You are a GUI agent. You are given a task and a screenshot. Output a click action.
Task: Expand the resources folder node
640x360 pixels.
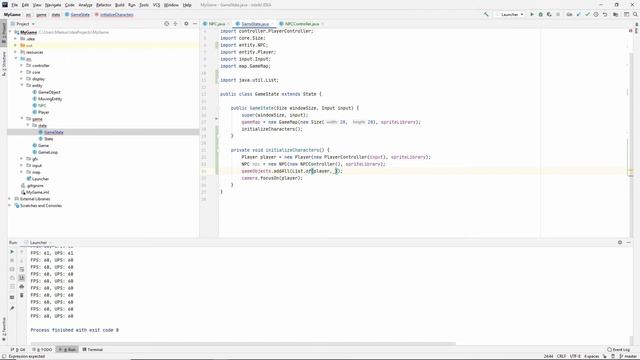[x=16, y=52]
